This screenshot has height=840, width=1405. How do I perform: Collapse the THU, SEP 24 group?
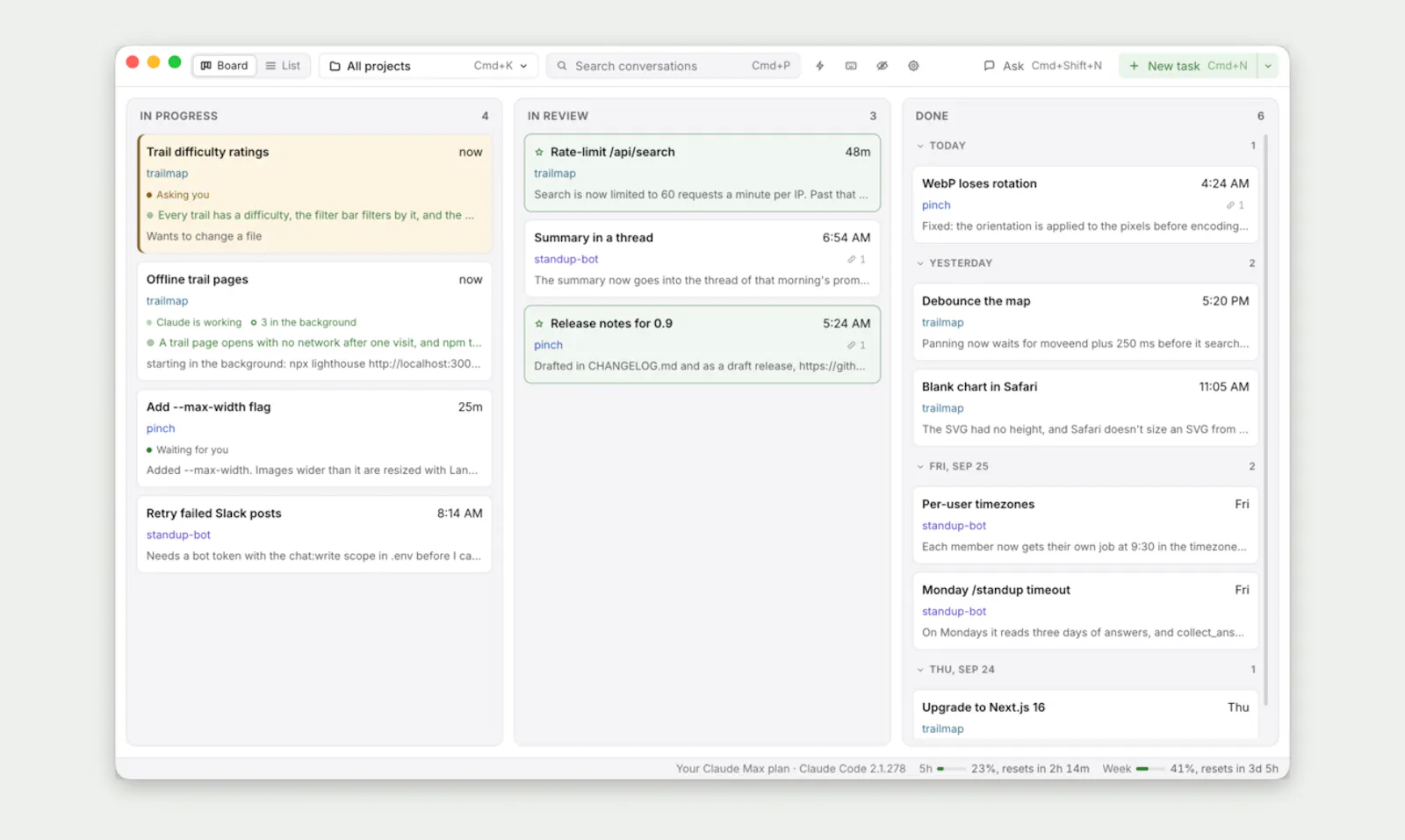pos(920,670)
